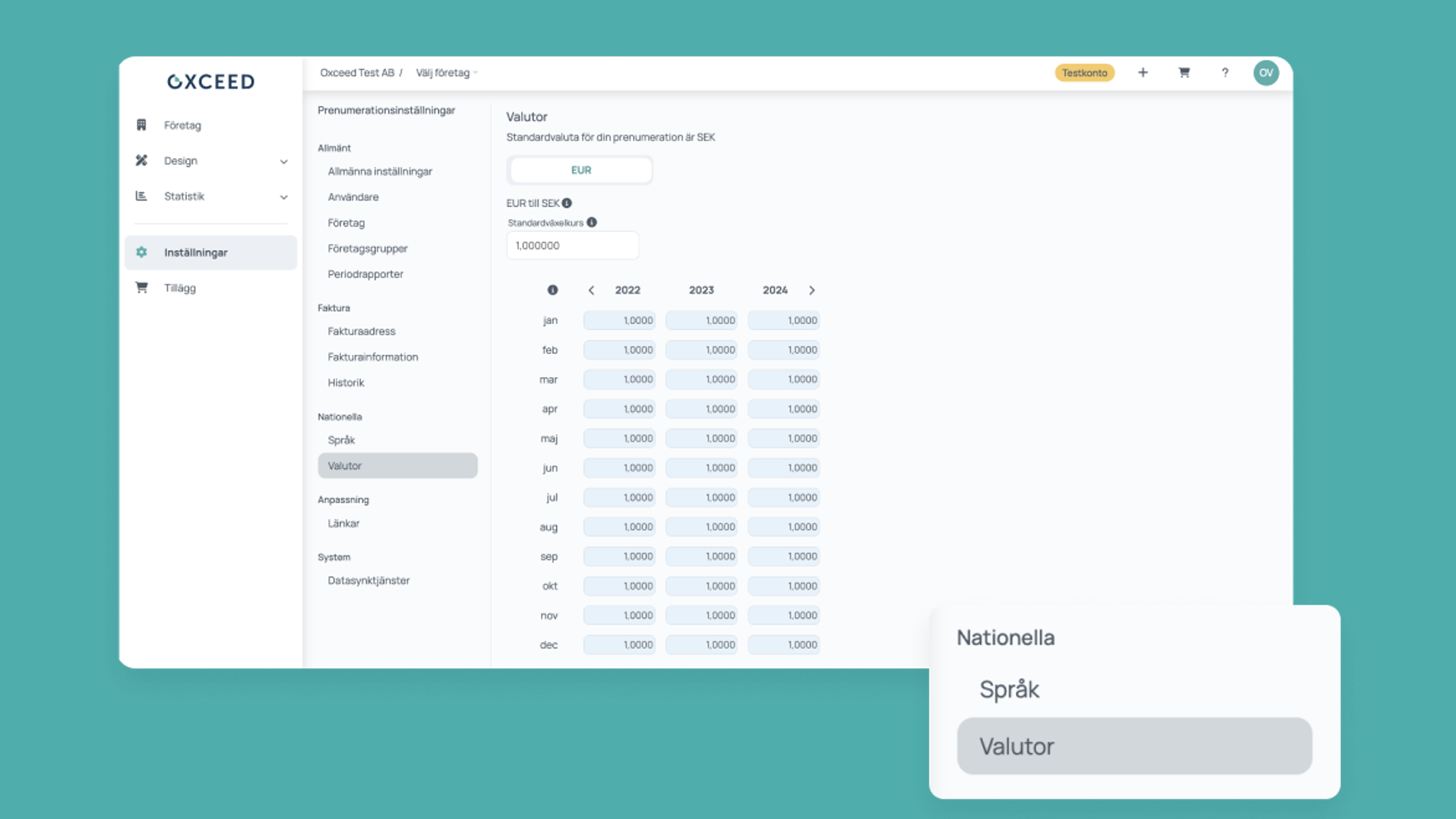Open the shopping cart in the top bar
The image size is (1456, 819).
(x=1184, y=73)
